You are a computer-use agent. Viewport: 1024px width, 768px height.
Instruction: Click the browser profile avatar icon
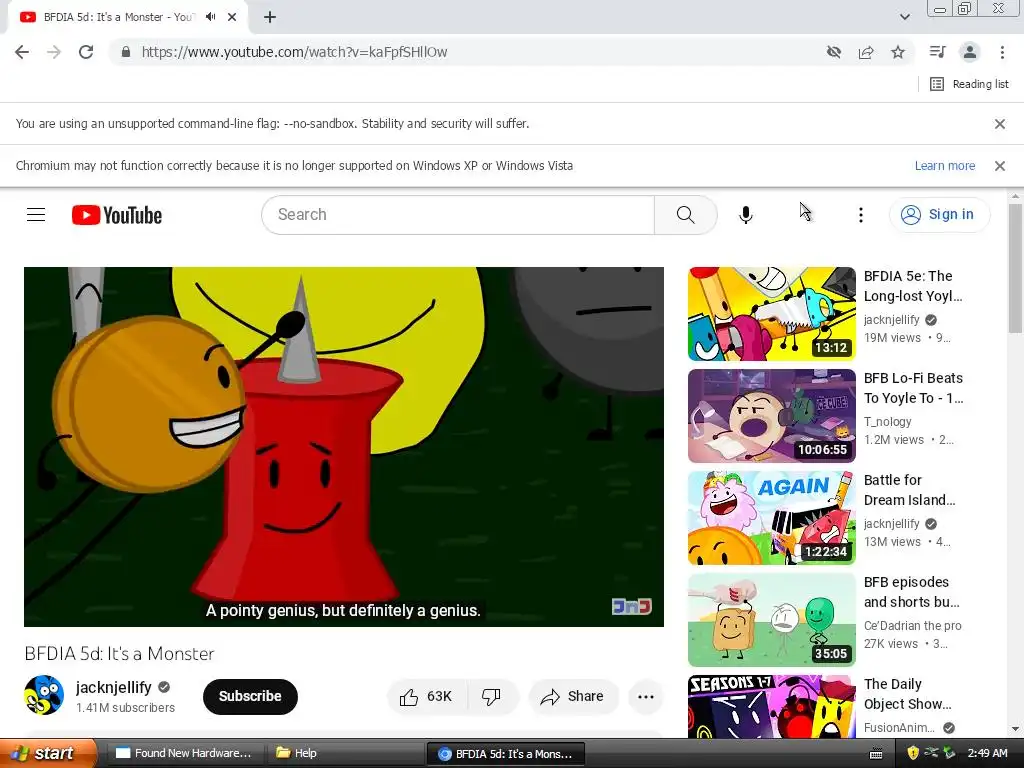(x=970, y=52)
